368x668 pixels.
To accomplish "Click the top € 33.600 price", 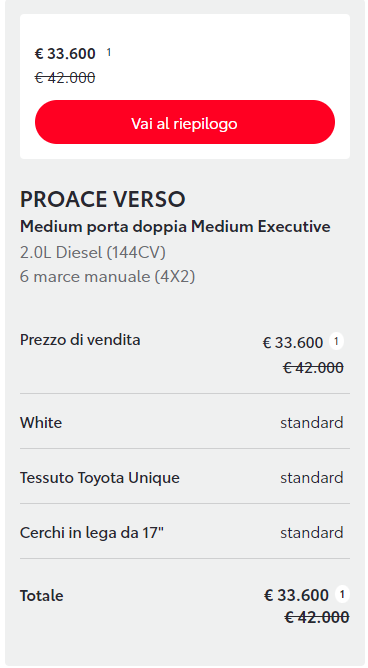I will pos(65,54).
